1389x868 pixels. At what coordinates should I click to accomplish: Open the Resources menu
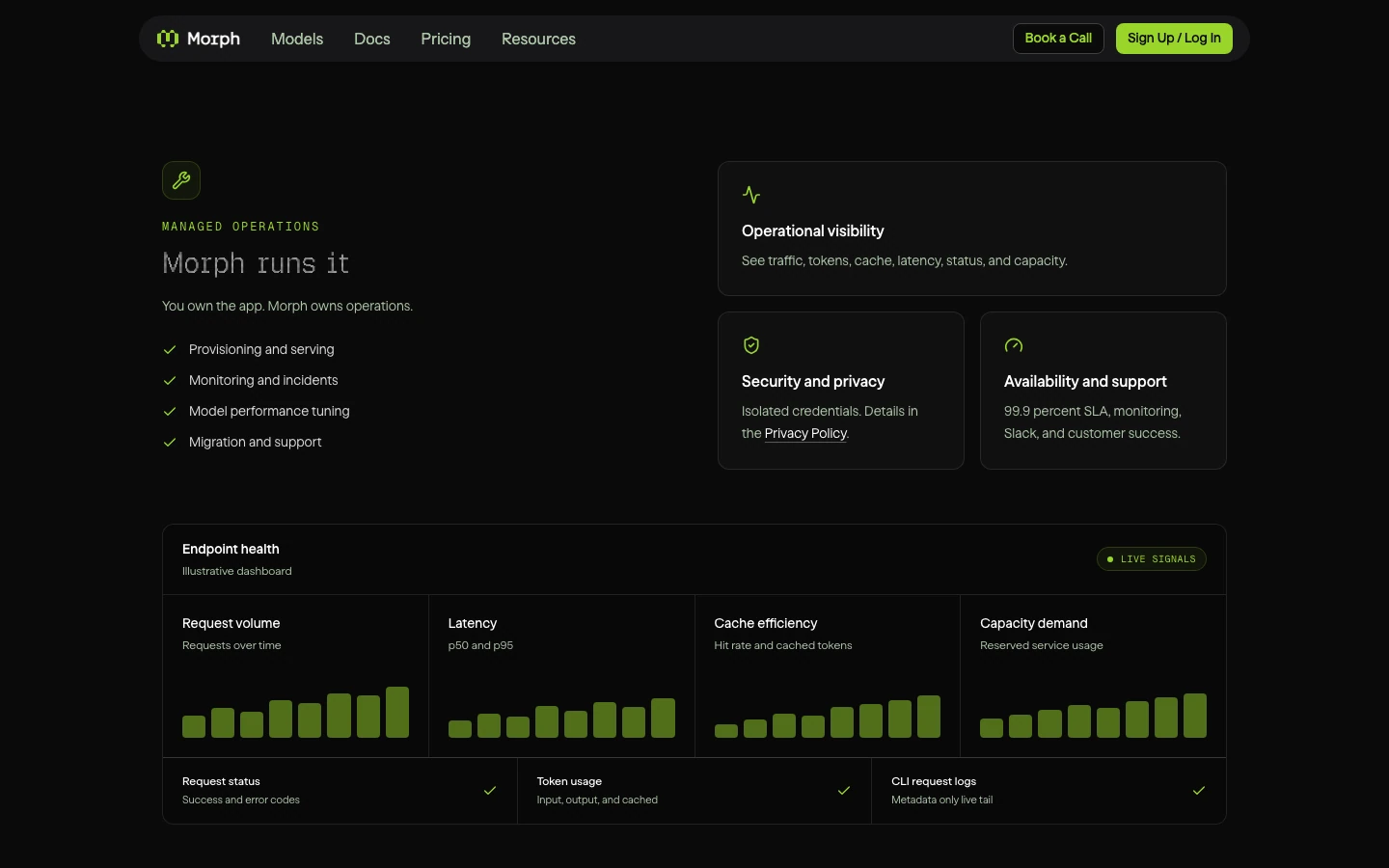pyautogui.click(x=538, y=39)
